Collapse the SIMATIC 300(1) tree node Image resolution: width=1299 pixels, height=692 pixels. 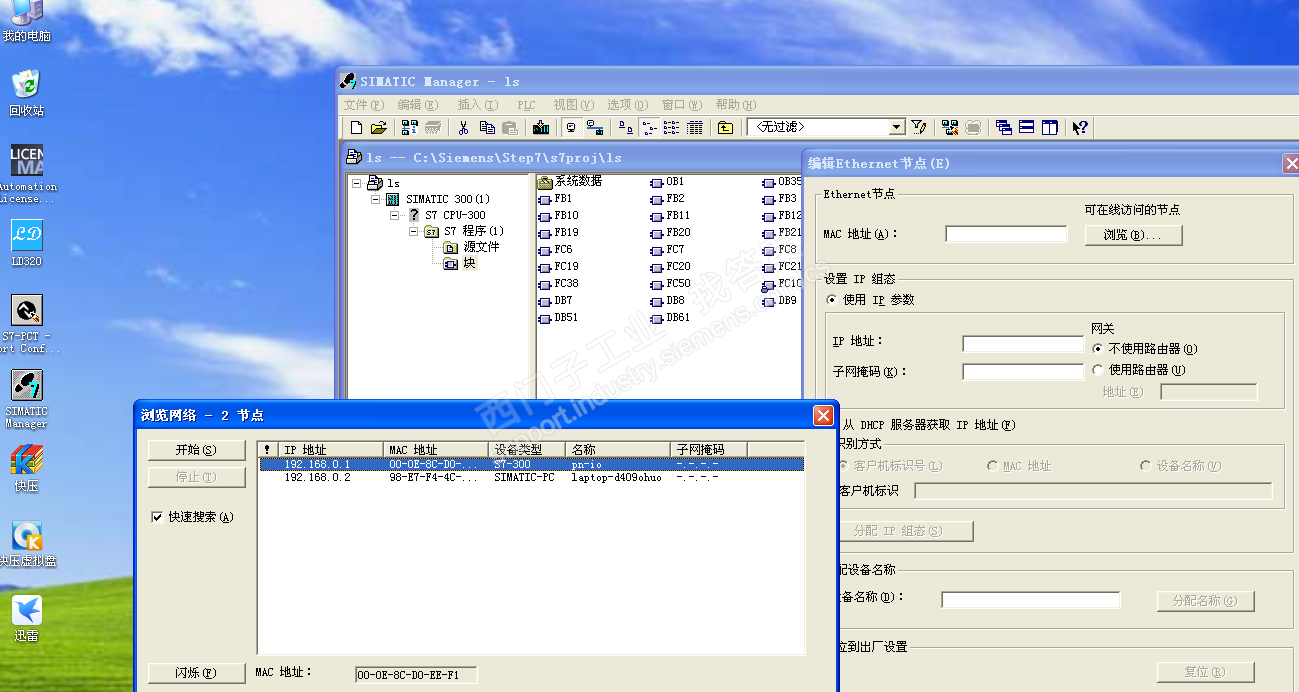coord(376,200)
